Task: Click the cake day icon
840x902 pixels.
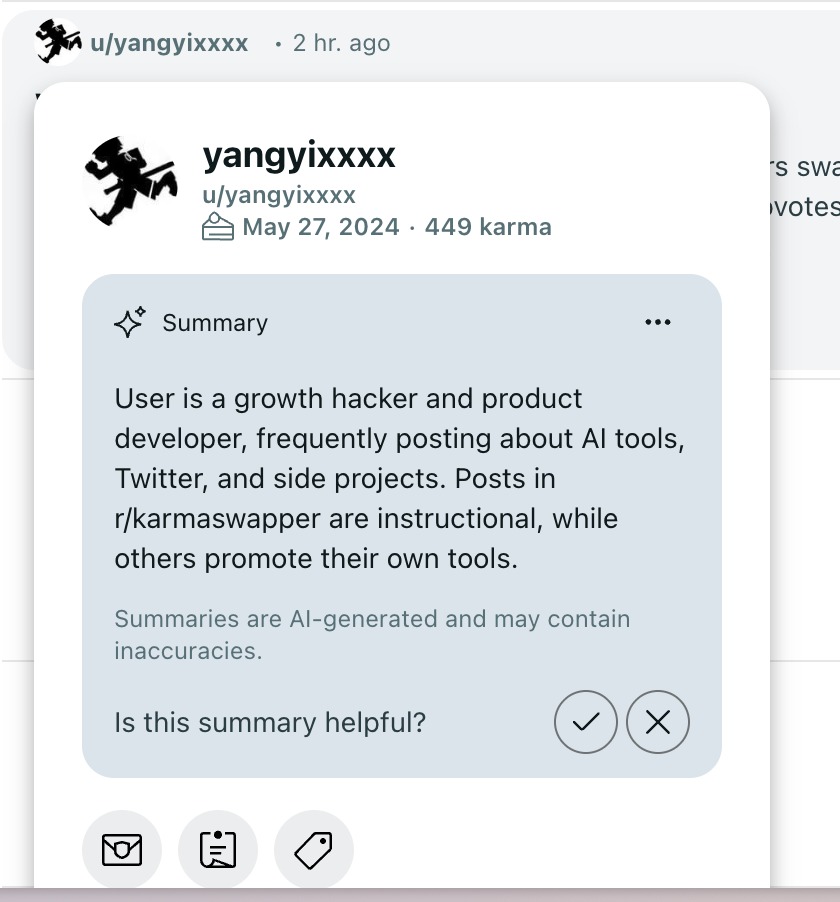Action: point(218,228)
